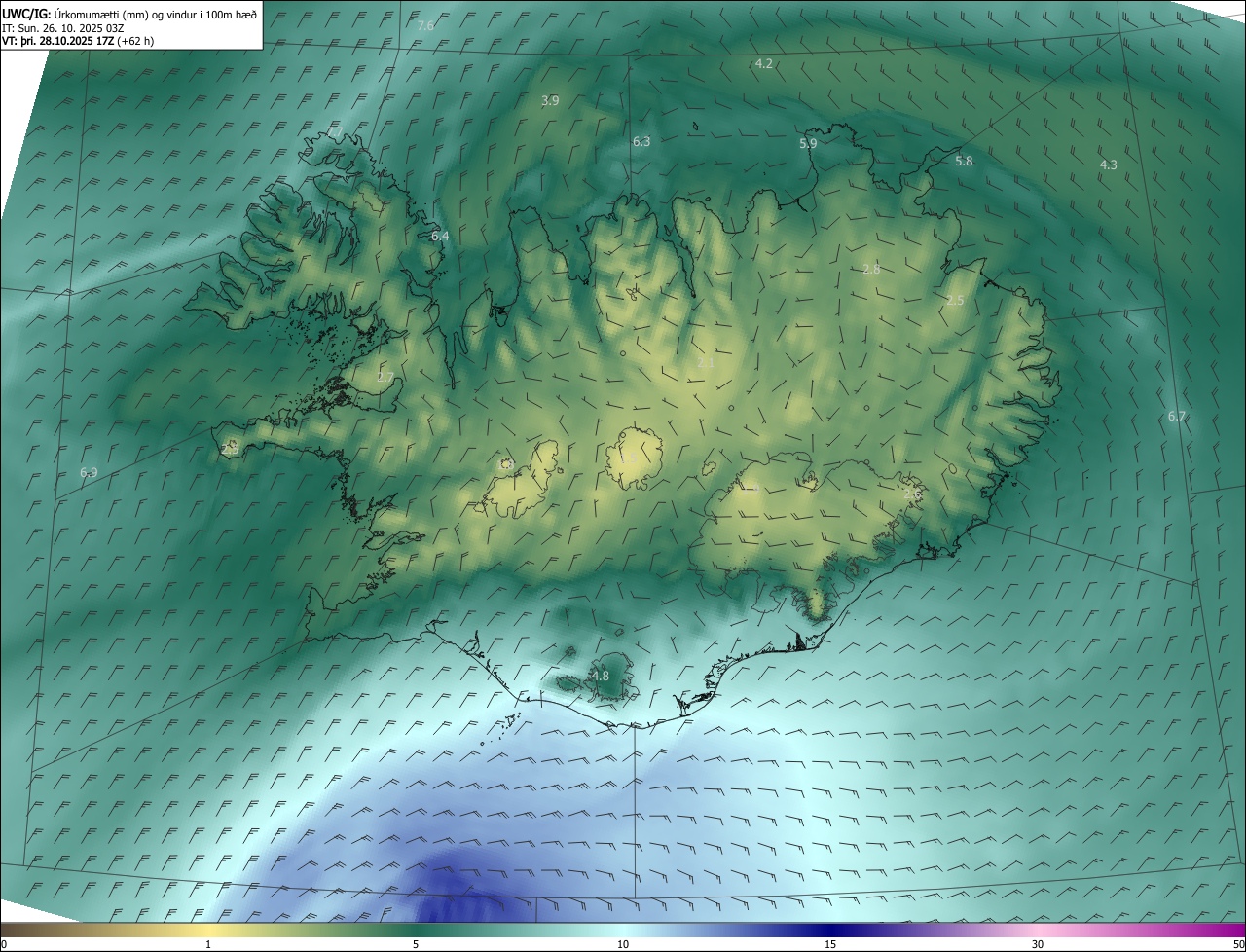Click the 30 tick on the color scale
The height and width of the screenshot is (952, 1246).
[x=1038, y=944]
